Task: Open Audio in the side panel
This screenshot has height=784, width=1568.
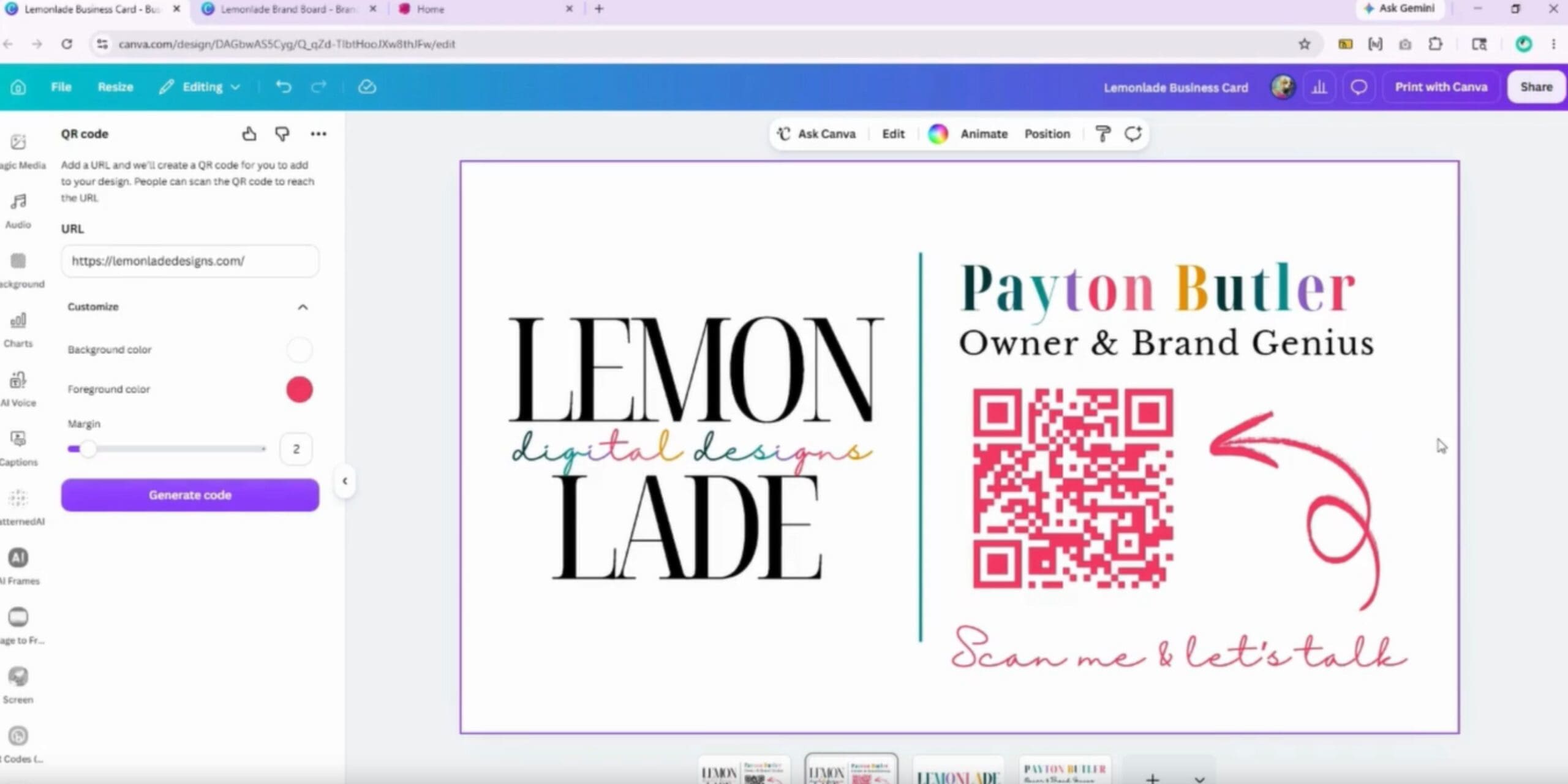Action: pos(18,211)
